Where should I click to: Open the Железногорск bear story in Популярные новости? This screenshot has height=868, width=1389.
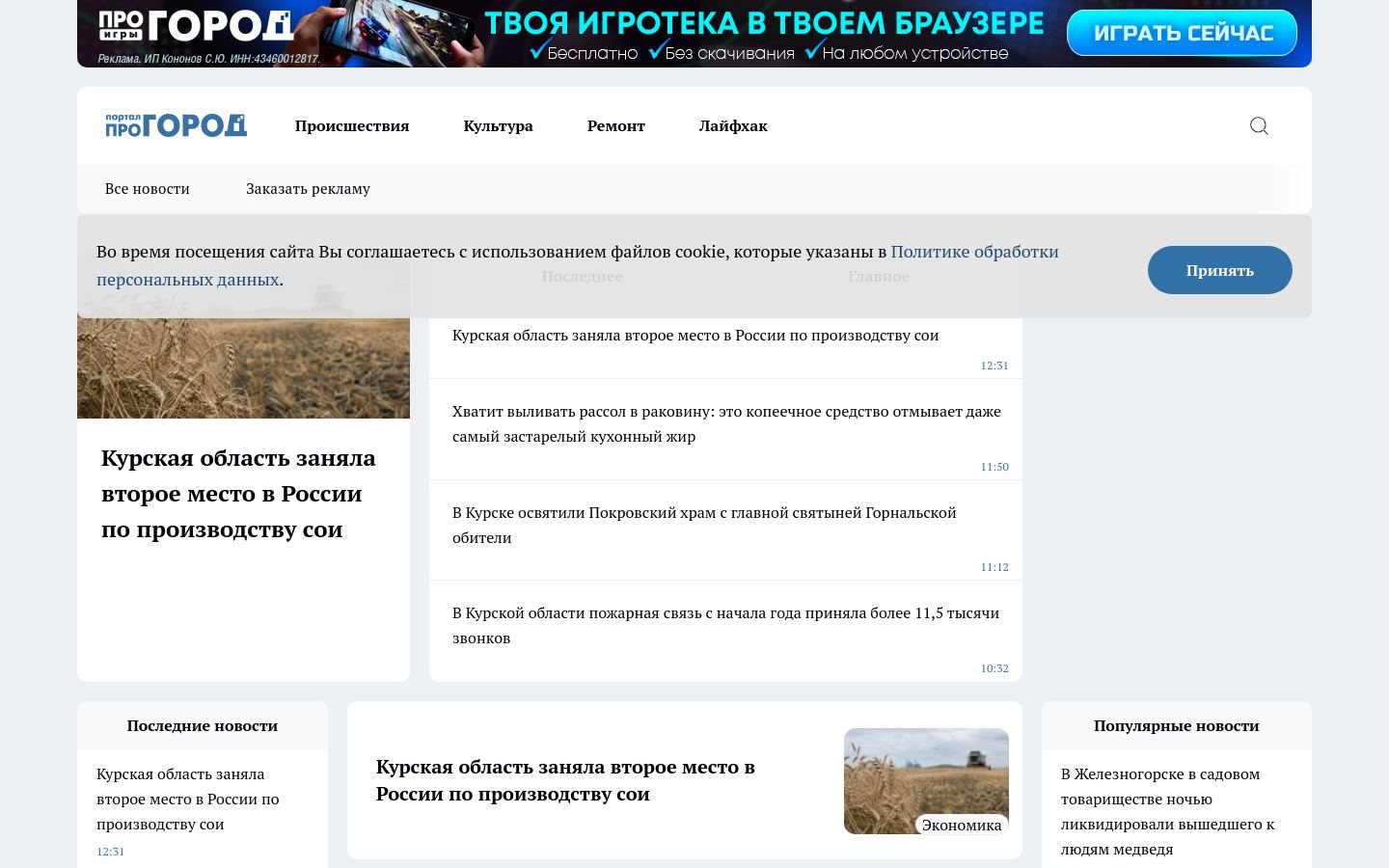coord(1168,811)
